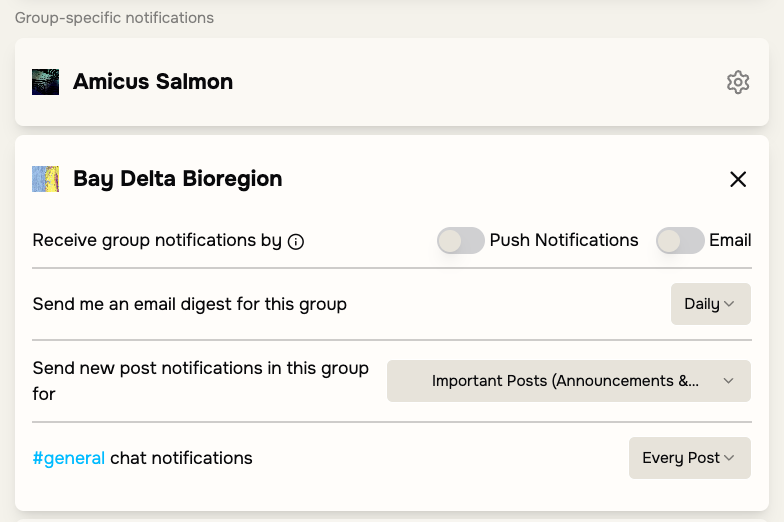Enable the Push Notifications switch

point(461,240)
